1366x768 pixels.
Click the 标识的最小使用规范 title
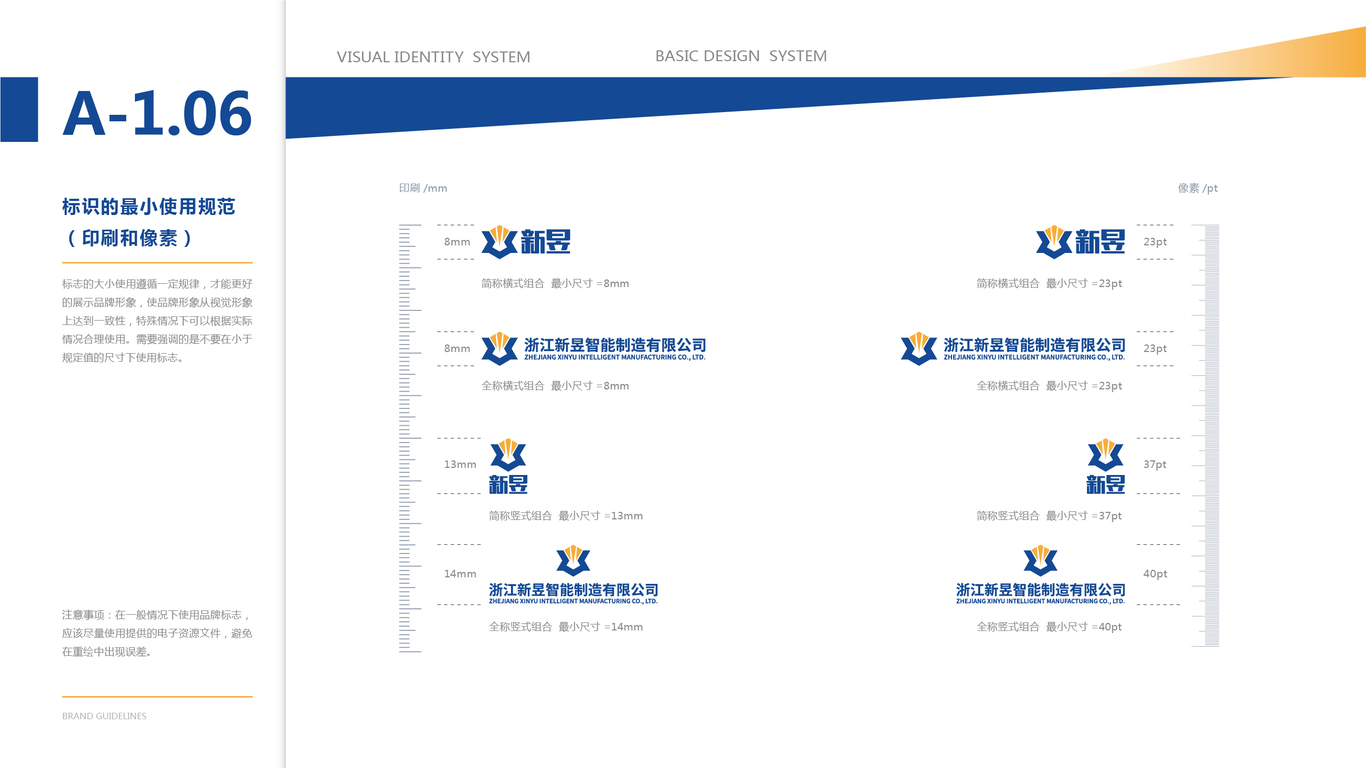[149, 207]
